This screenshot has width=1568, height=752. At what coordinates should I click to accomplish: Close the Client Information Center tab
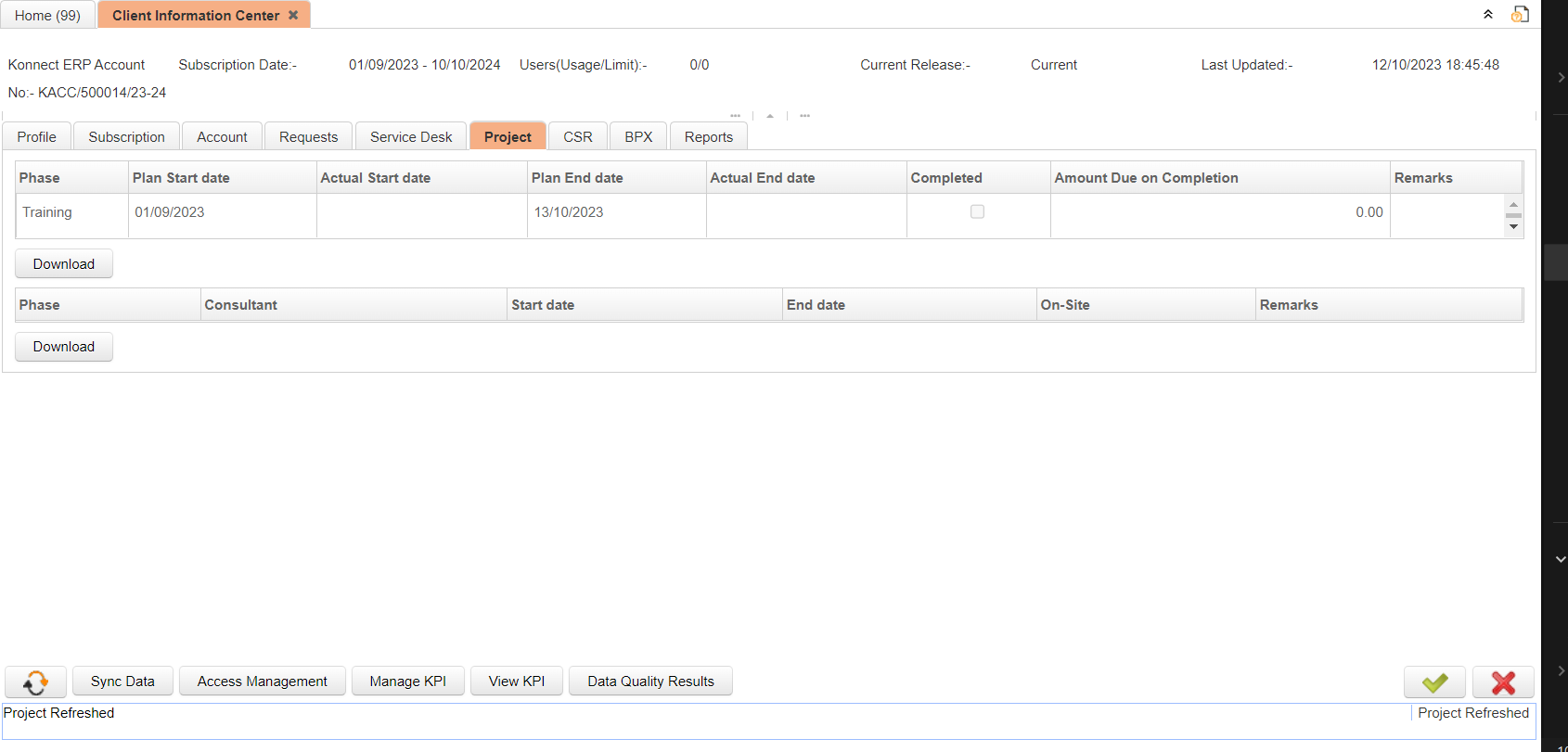293,16
